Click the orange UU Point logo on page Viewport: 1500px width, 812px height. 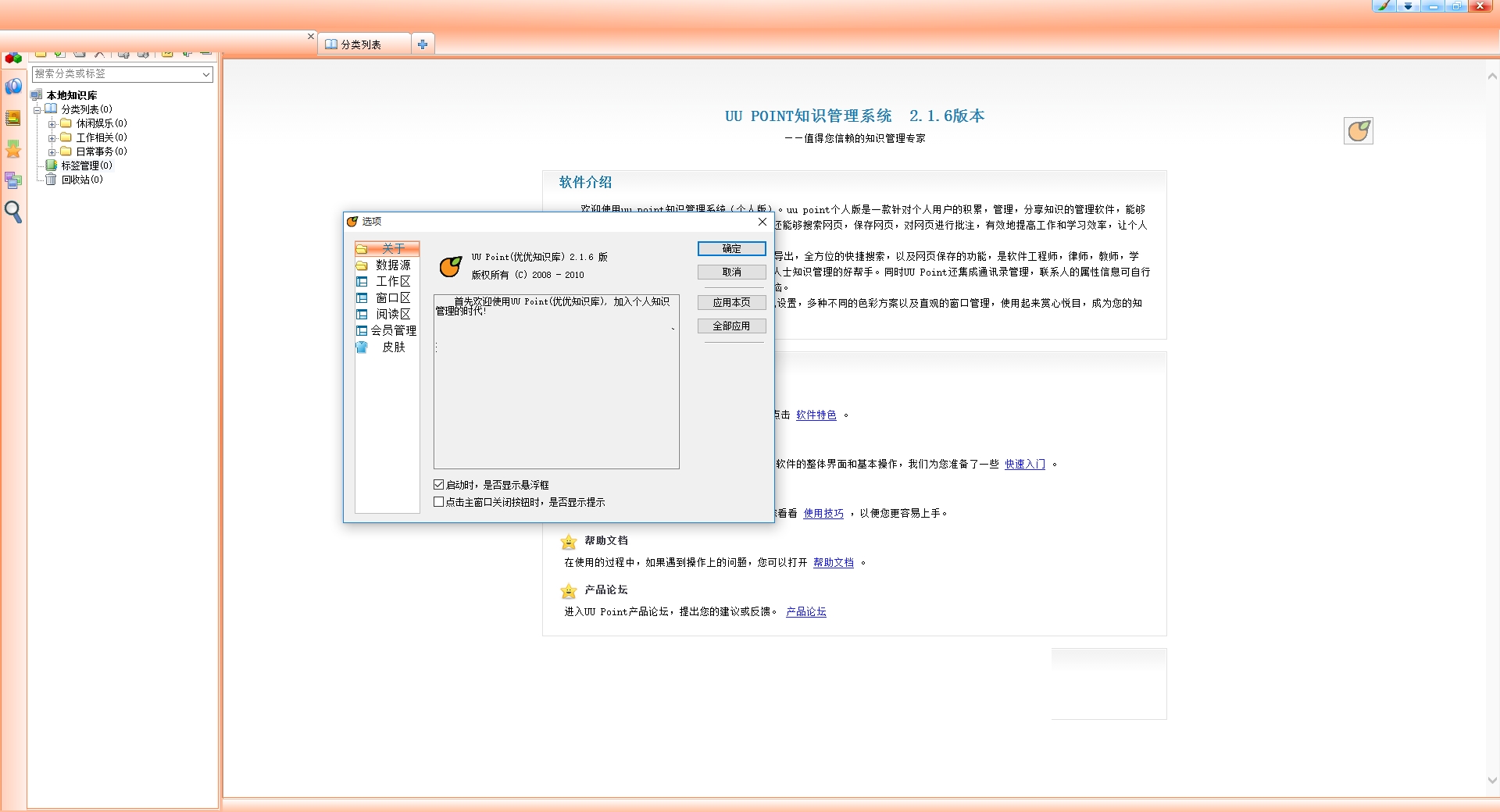click(1359, 130)
